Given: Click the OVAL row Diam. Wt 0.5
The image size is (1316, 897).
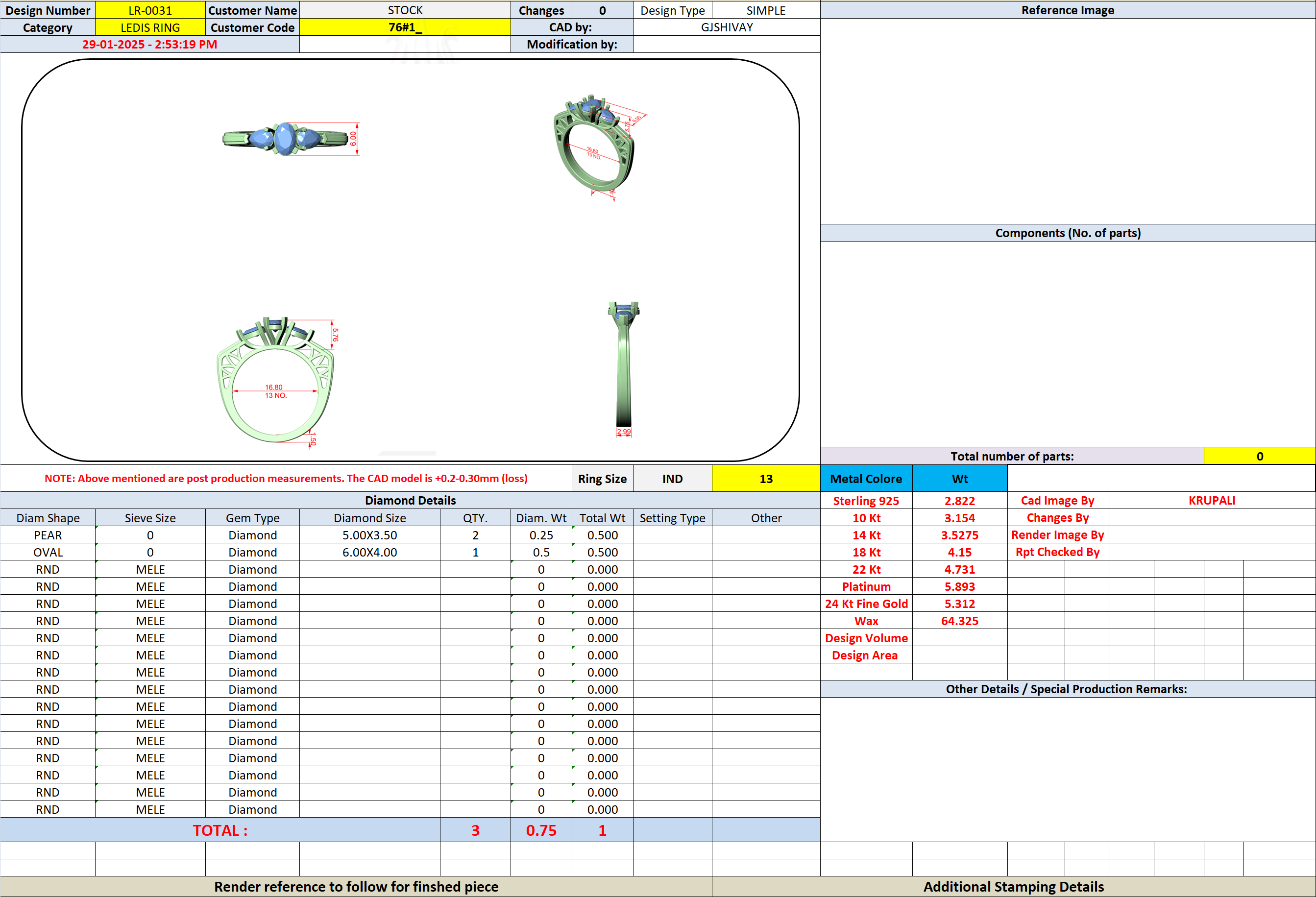Looking at the screenshot, I should pos(541,552).
